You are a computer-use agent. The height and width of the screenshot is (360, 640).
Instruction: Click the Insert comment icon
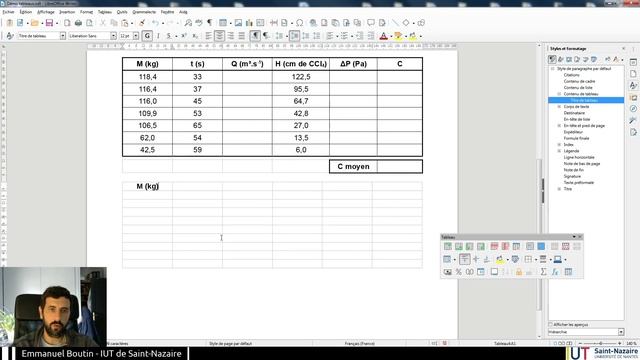[371, 23]
